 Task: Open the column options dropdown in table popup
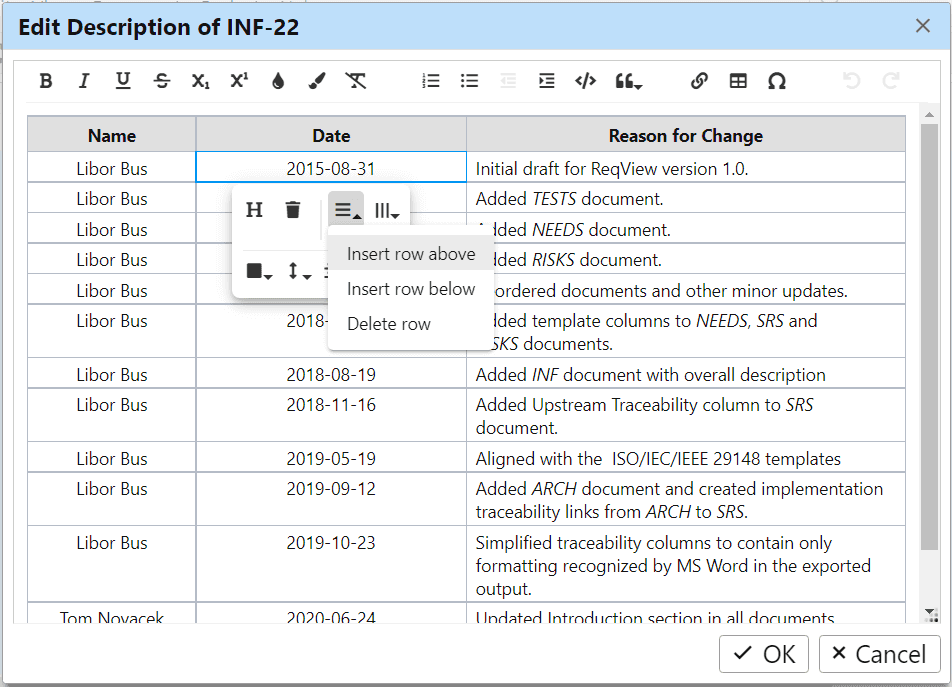387,211
